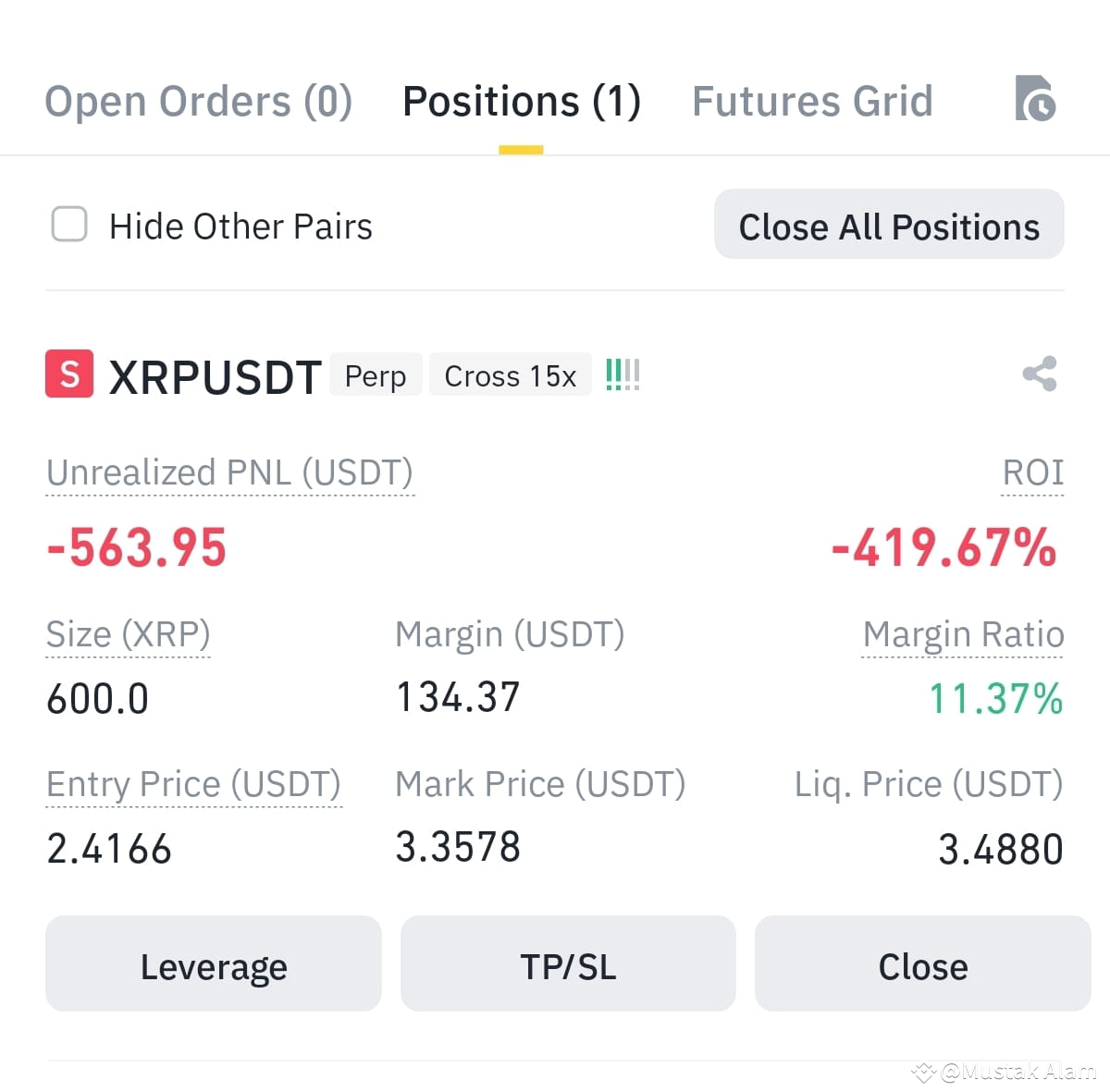
Task: Tap the red S short-side badge
Action: click(x=69, y=374)
